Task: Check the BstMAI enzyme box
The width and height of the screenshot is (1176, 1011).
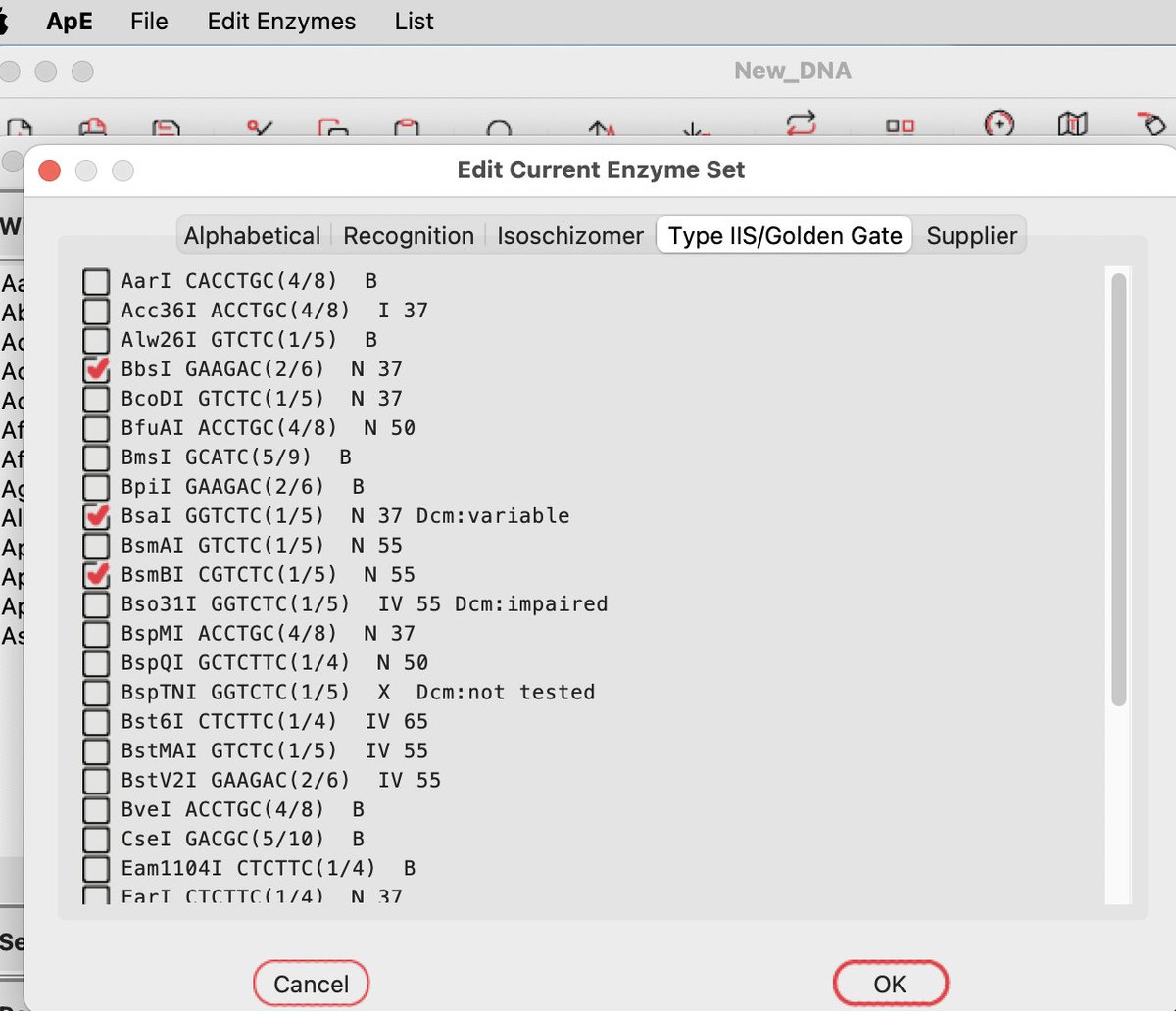Action: tap(96, 752)
